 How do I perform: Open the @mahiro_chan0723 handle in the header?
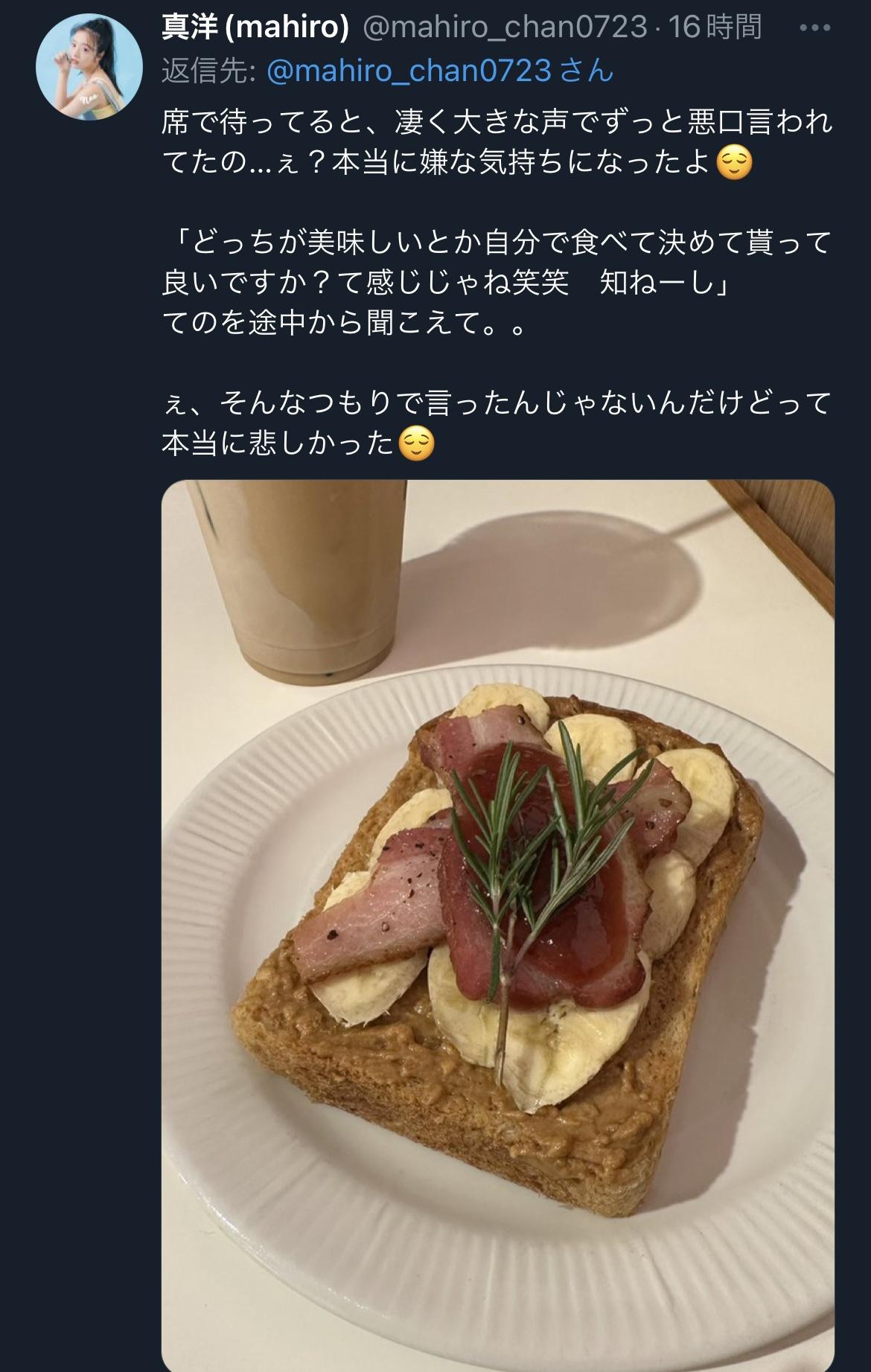coord(505,28)
